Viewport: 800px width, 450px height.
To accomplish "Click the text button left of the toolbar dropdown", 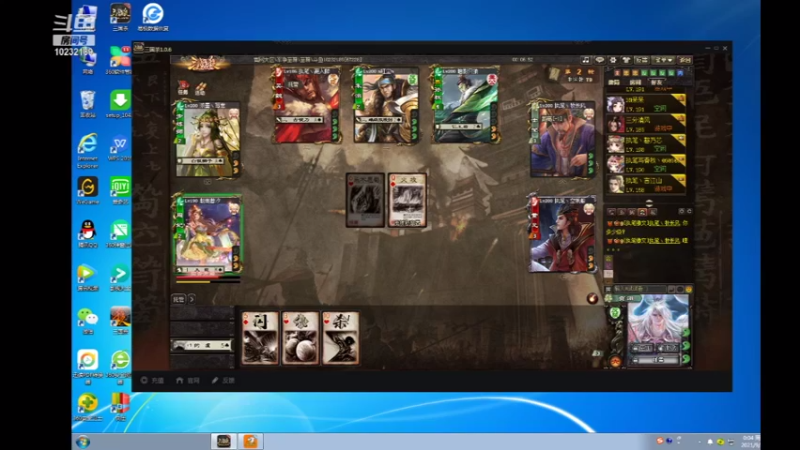I will pyautogui.click(x=642, y=60).
